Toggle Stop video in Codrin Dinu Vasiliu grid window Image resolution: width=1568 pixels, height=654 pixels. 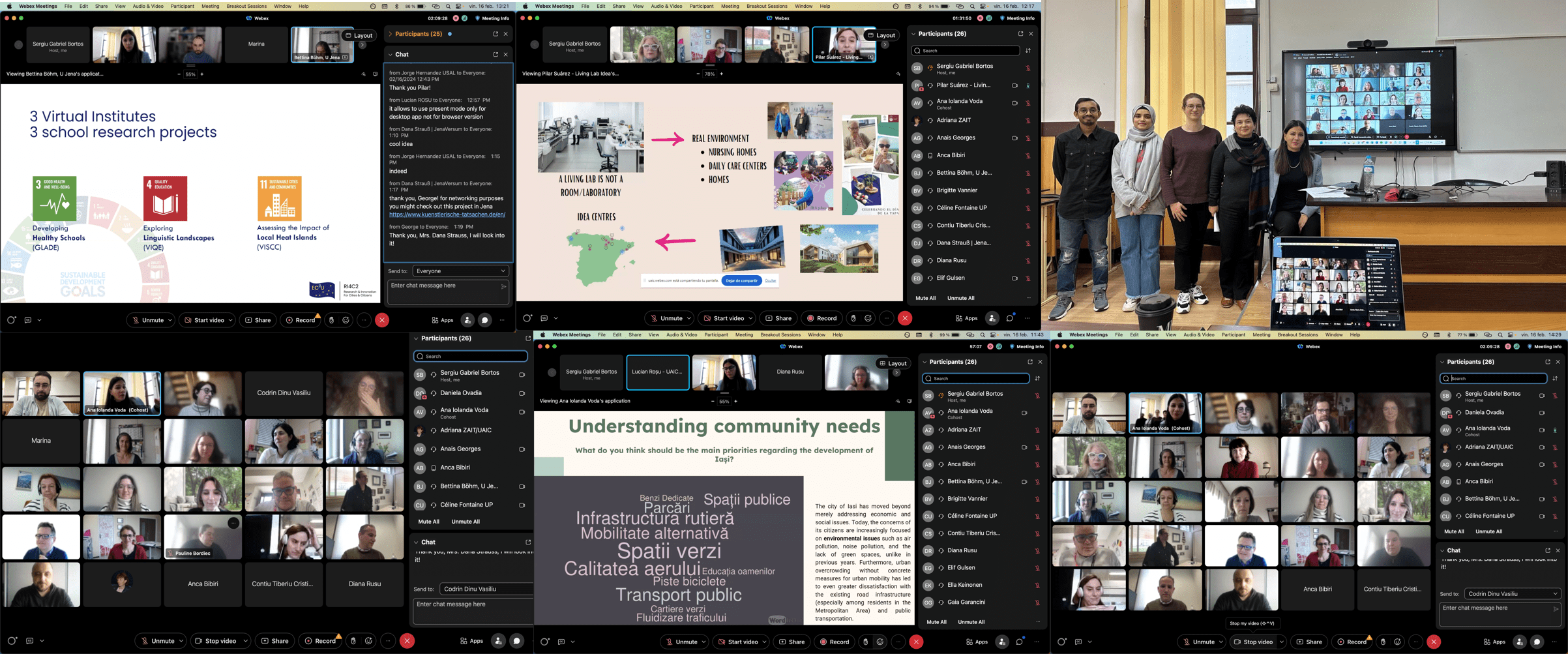(216, 641)
